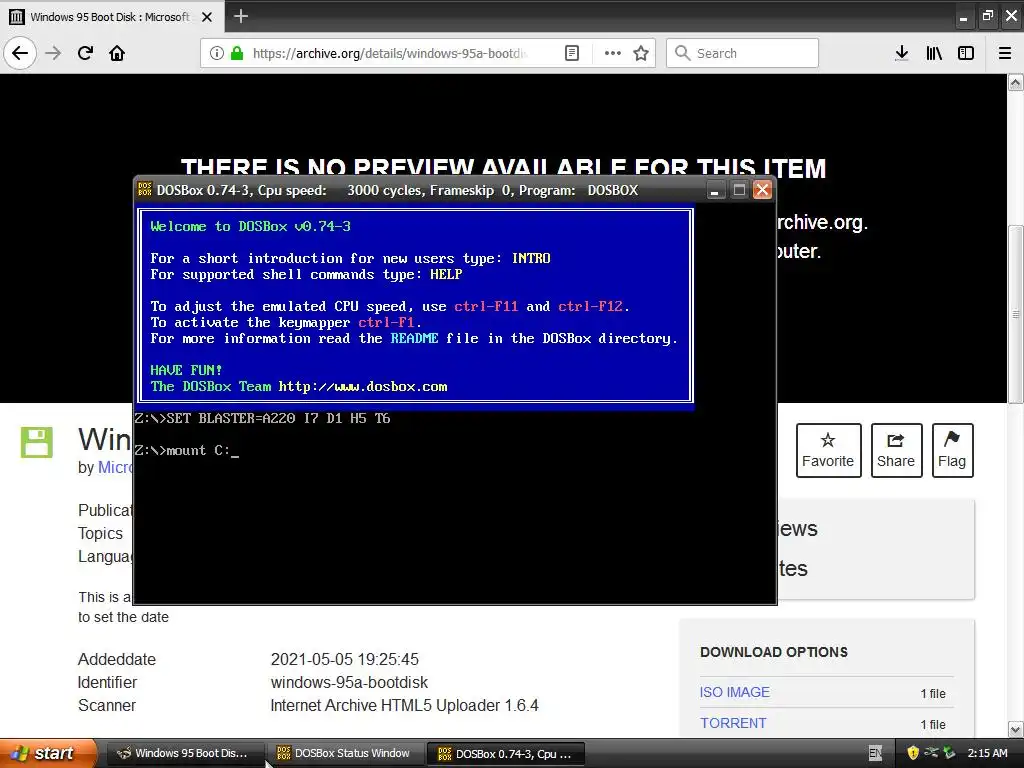Go back using the browser back arrow
Screen dimensions: 1024x768
[20, 53]
